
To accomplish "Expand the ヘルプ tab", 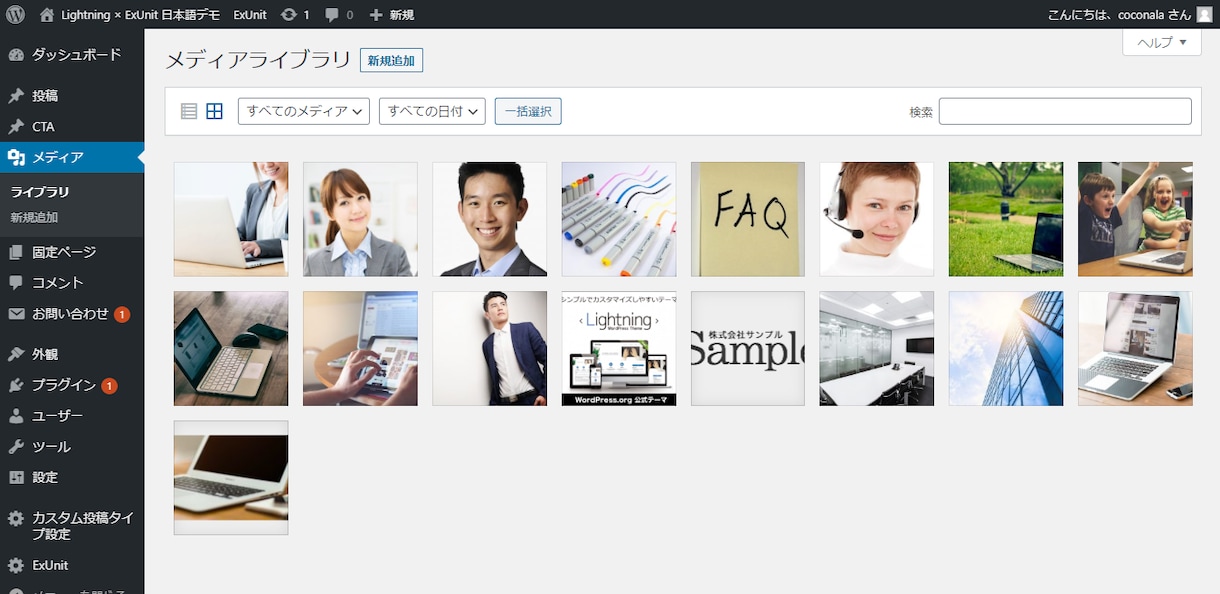I will pos(1162,42).
